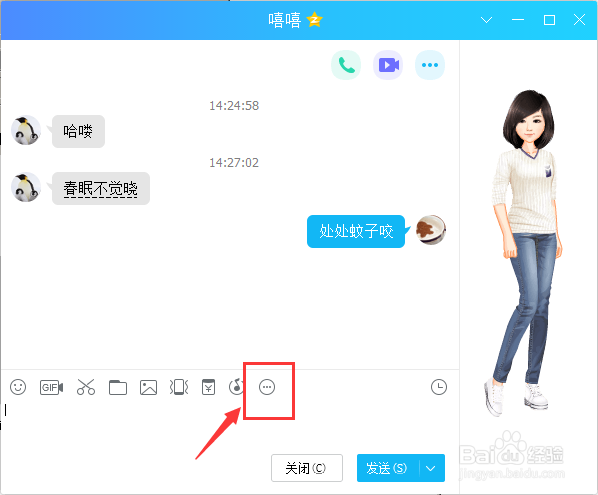Image resolution: width=598 pixels, height=495 pixels.
Task: Click the penguin avatar beside 哈喽
Action: (x=26, y=131)
